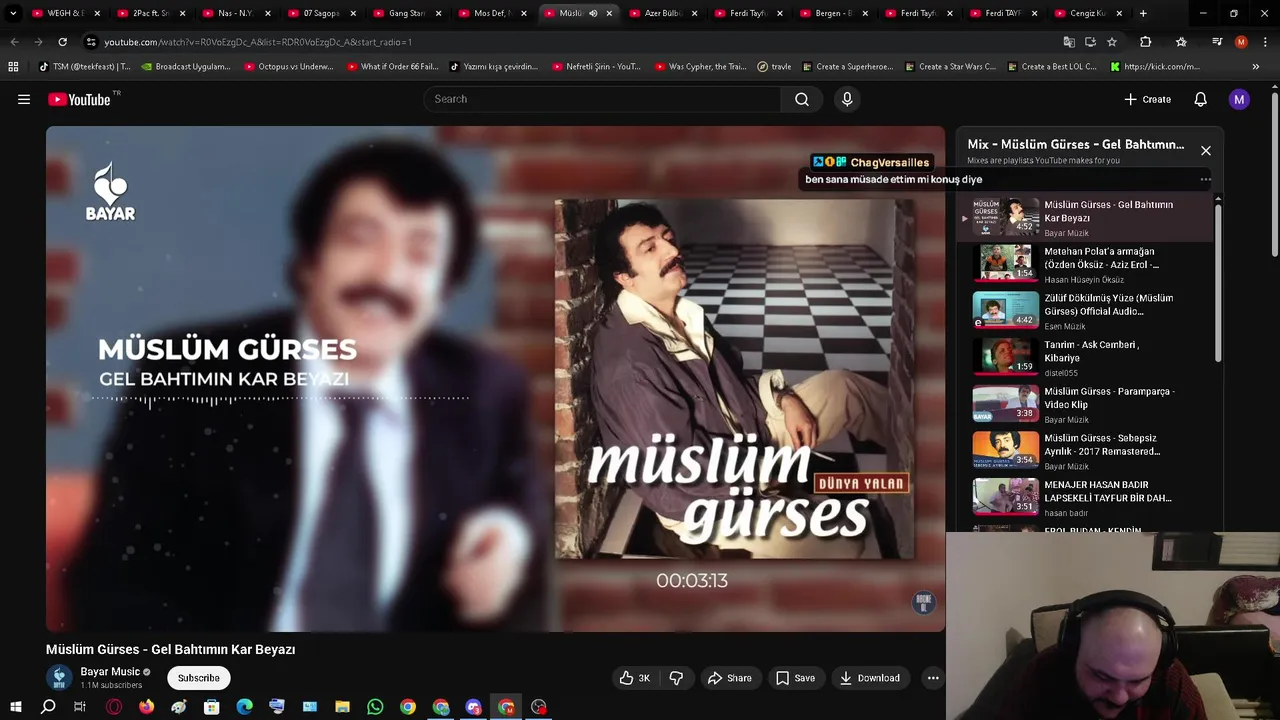Translate this page icon in address bar
The height and width of the screenshot is (720, 1280).
point(1069,42)
